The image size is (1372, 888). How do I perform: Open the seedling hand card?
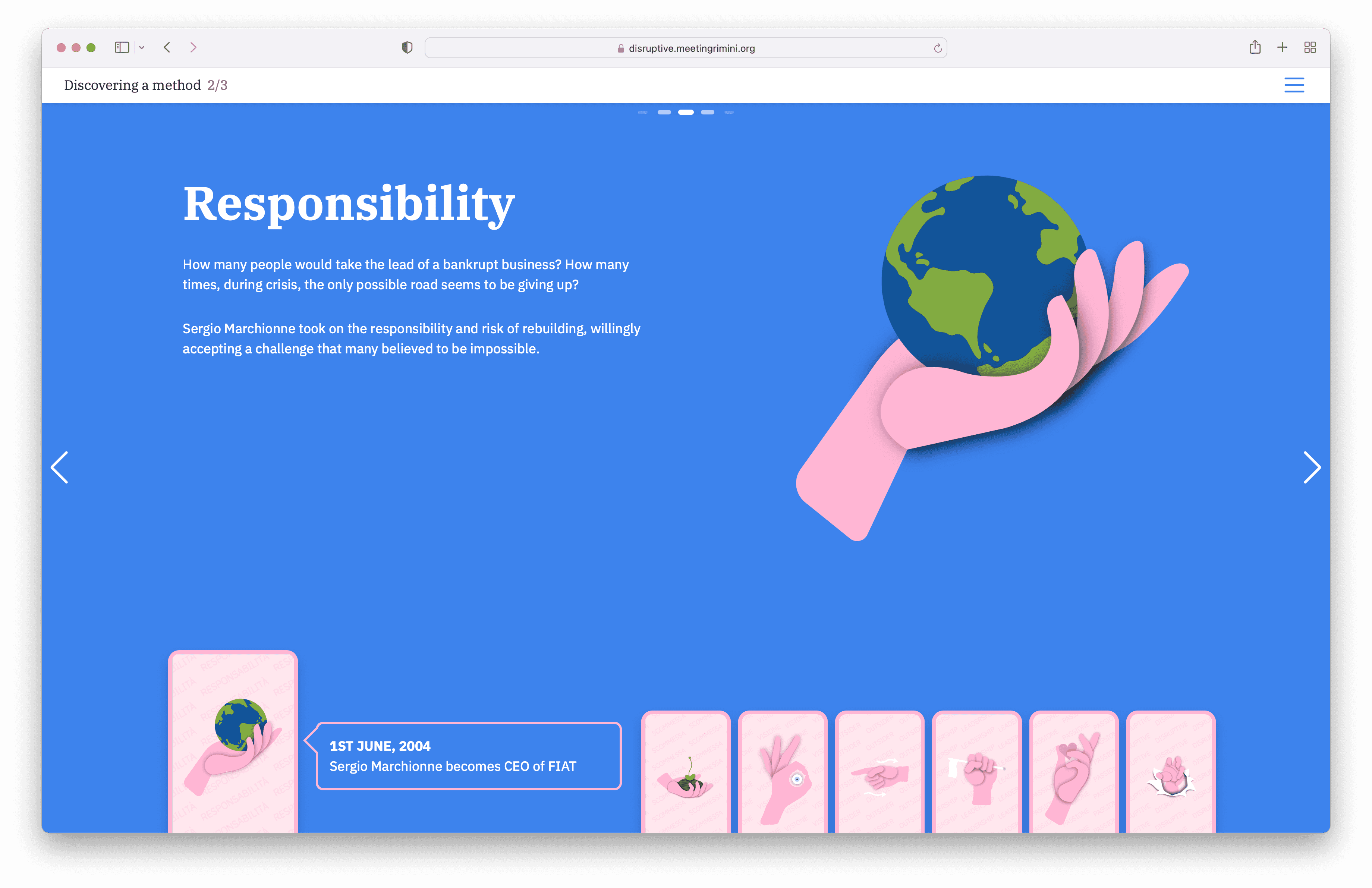tap(685, 772)
